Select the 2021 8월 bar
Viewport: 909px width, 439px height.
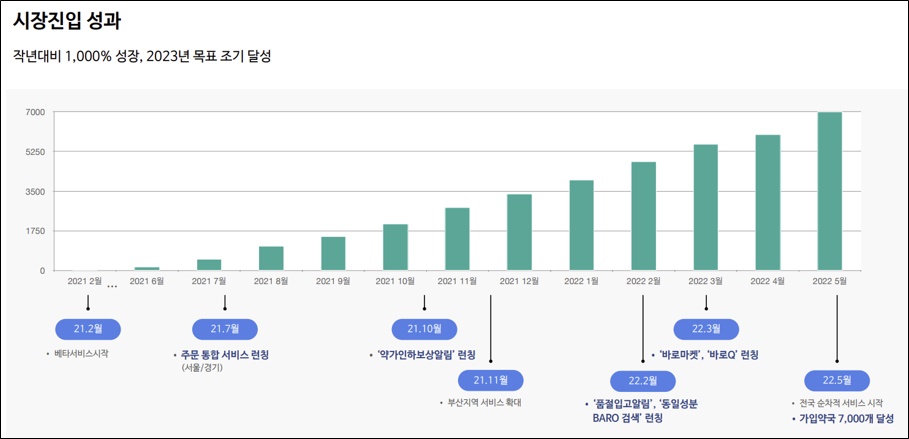pyautogui.click(x=271, y=259)
